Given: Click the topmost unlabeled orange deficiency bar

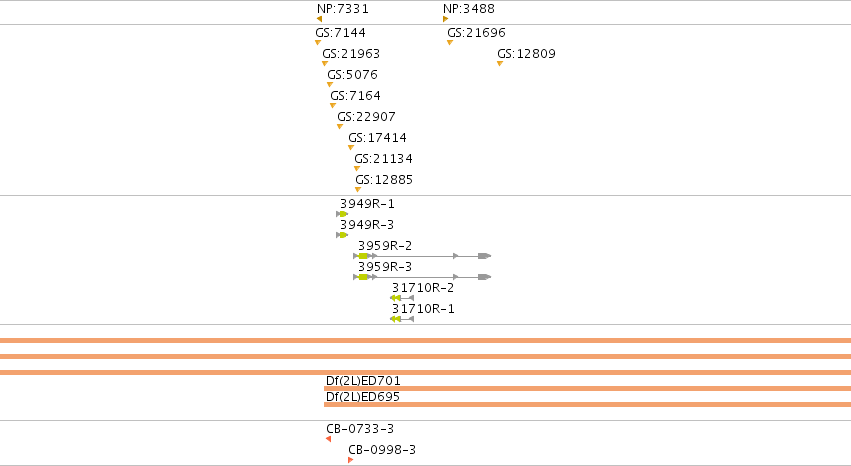Looking at the screenshot, I should [x=426, y=341].
